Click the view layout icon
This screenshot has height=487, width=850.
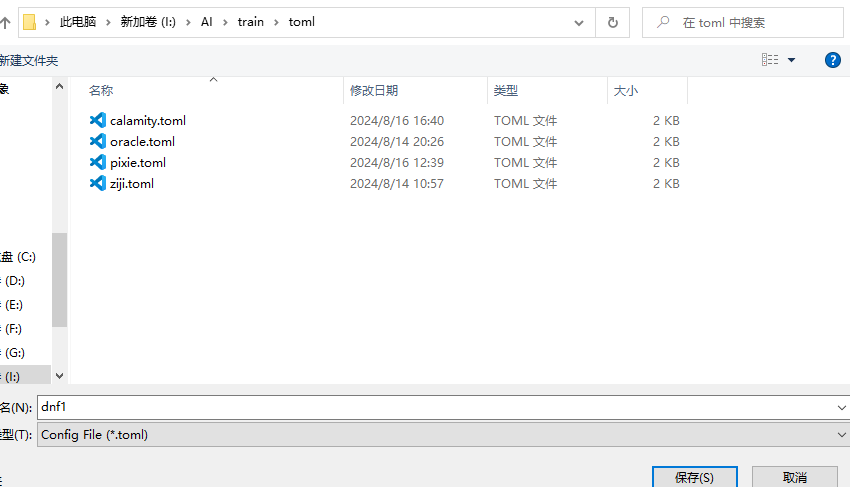tap(770, 60)
